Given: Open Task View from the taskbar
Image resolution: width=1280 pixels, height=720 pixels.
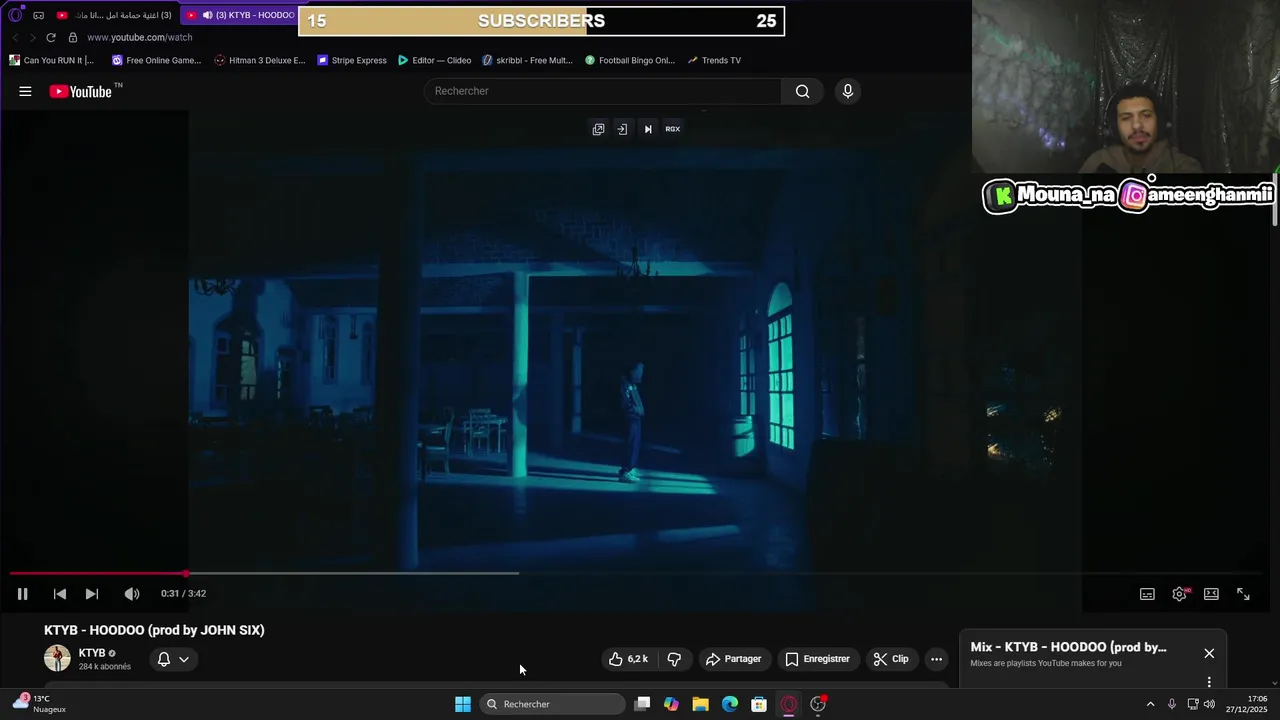Looking at the screenshot, I should pyautogui.click(x=642, y=704).
